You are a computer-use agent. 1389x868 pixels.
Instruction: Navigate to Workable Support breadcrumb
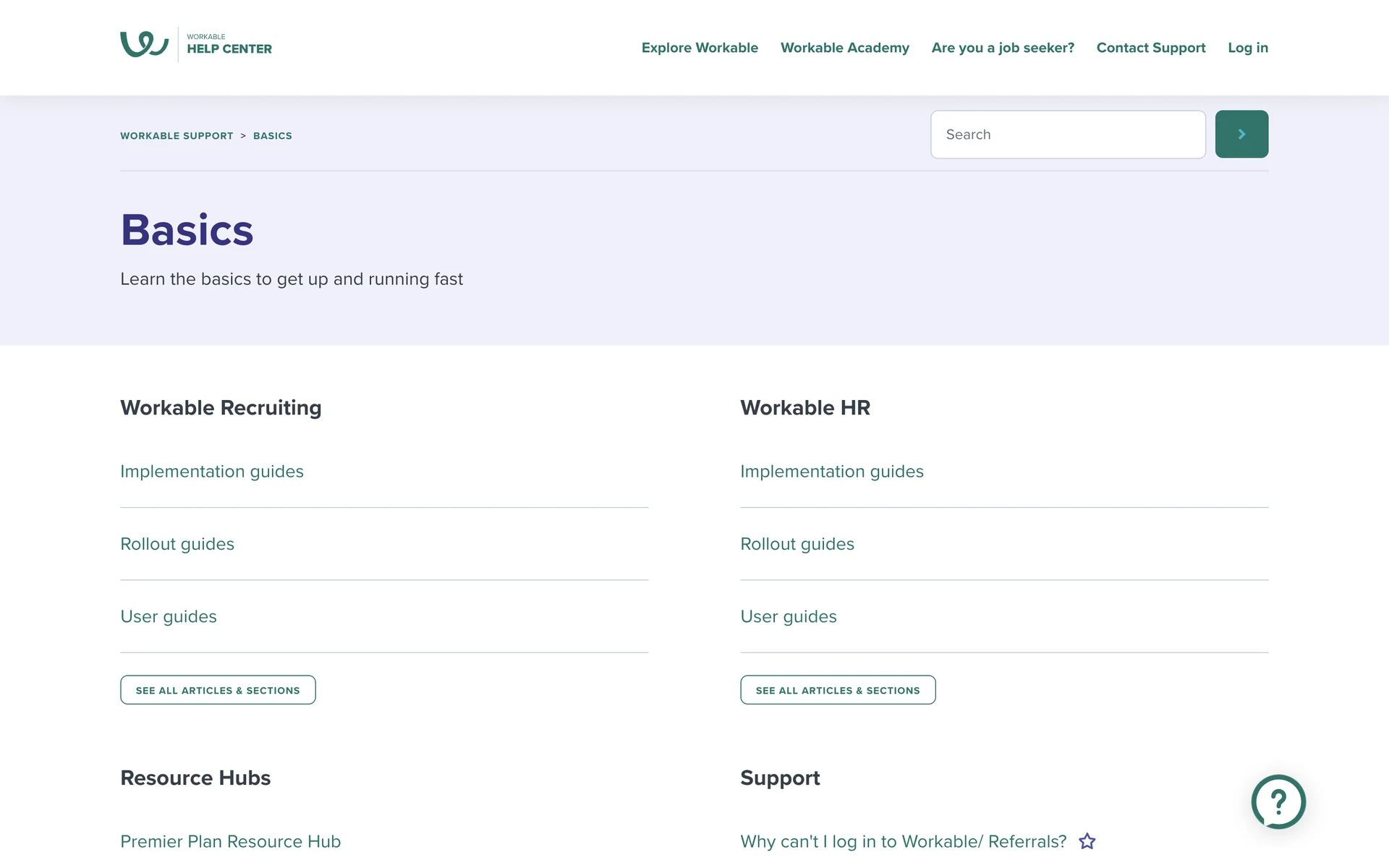pos(177,136)
